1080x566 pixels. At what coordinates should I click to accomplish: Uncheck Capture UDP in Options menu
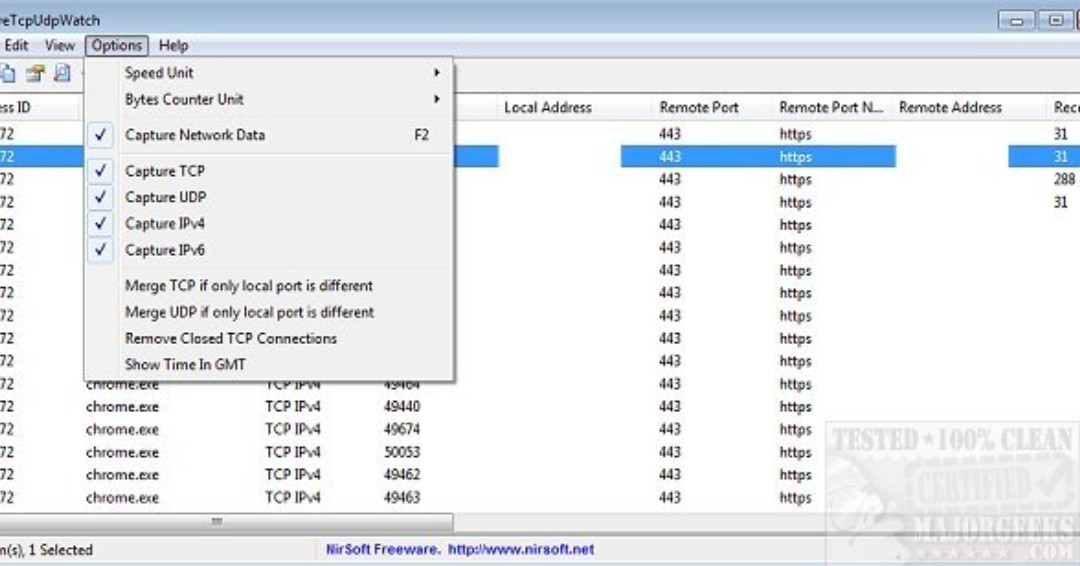pyautogui.click(x=269, y=197)
